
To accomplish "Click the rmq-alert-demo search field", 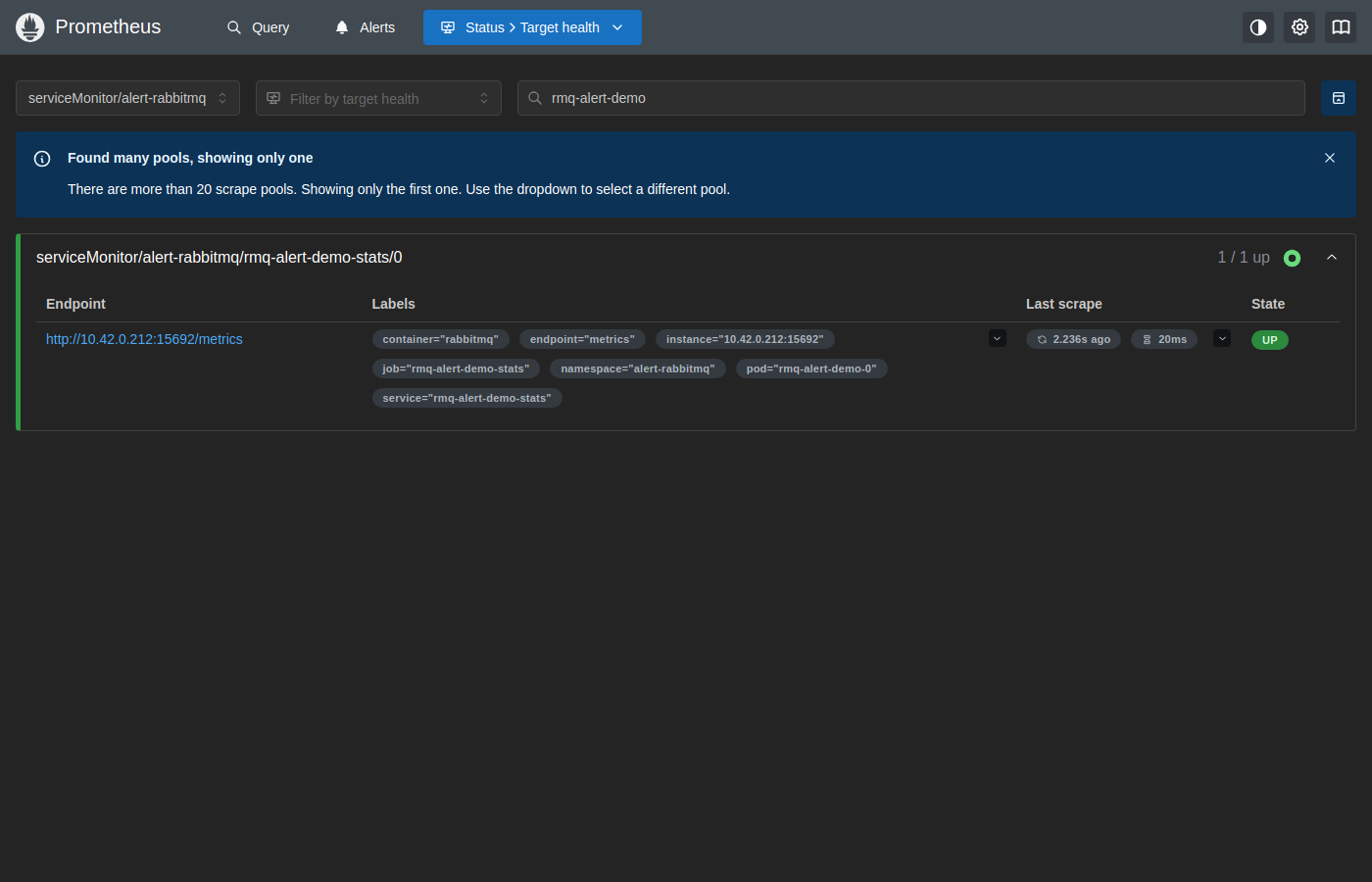I will click(x=911, y=98).
